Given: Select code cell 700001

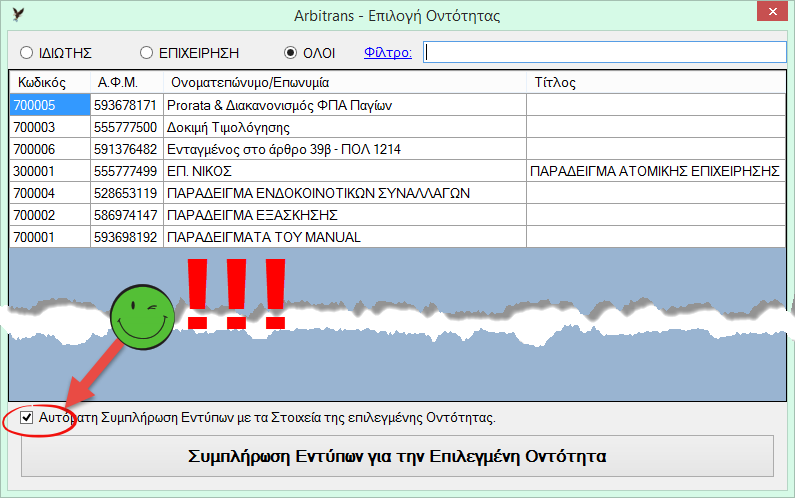Looking at the screenshot, I should click(50, 237).
